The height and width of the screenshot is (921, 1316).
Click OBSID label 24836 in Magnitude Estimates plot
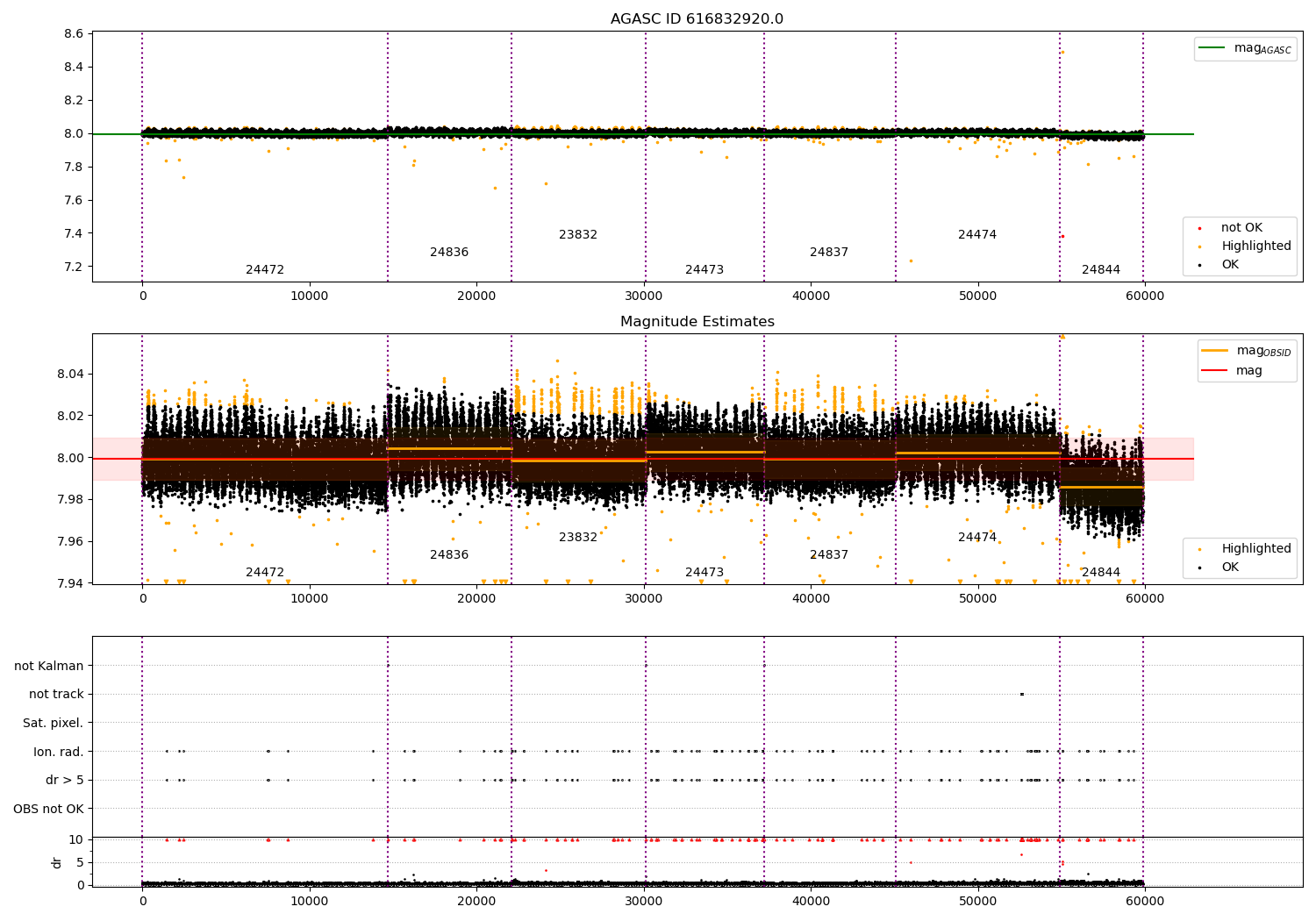[449, 555]
